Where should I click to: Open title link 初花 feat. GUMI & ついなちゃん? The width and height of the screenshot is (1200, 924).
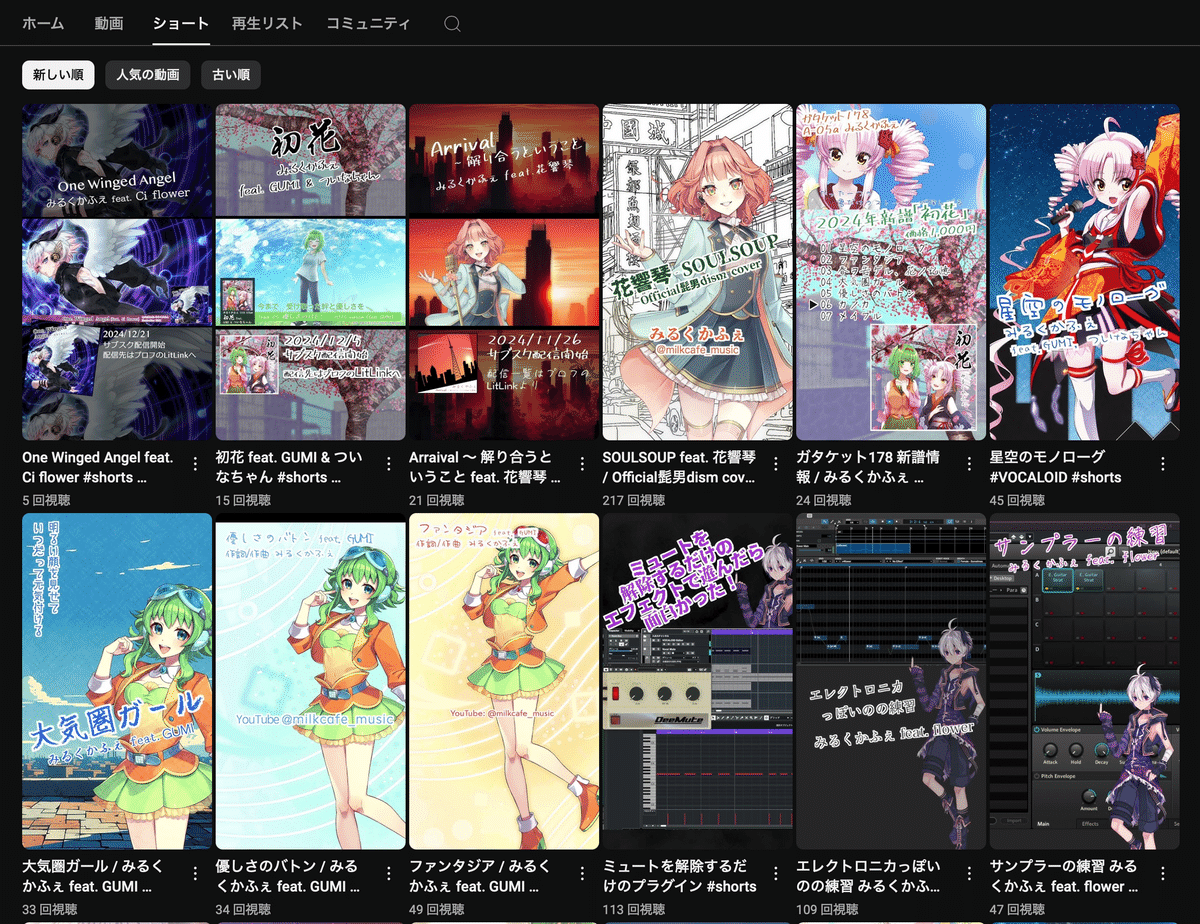[x=290, y=467]
